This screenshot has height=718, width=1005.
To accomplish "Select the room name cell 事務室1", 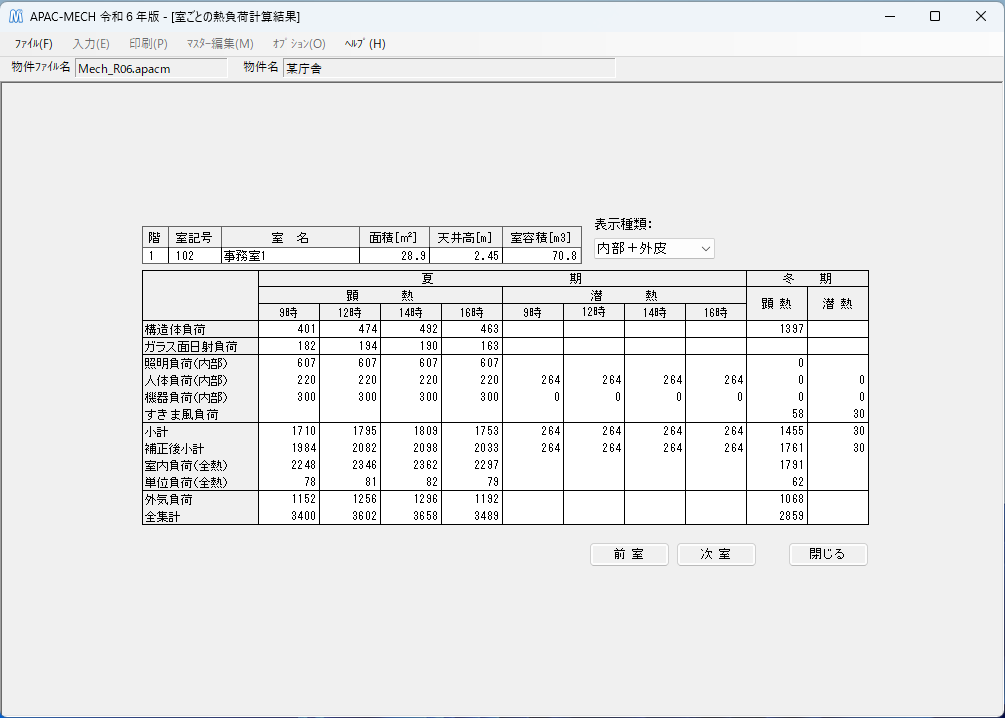I will (x=290, y=255).
